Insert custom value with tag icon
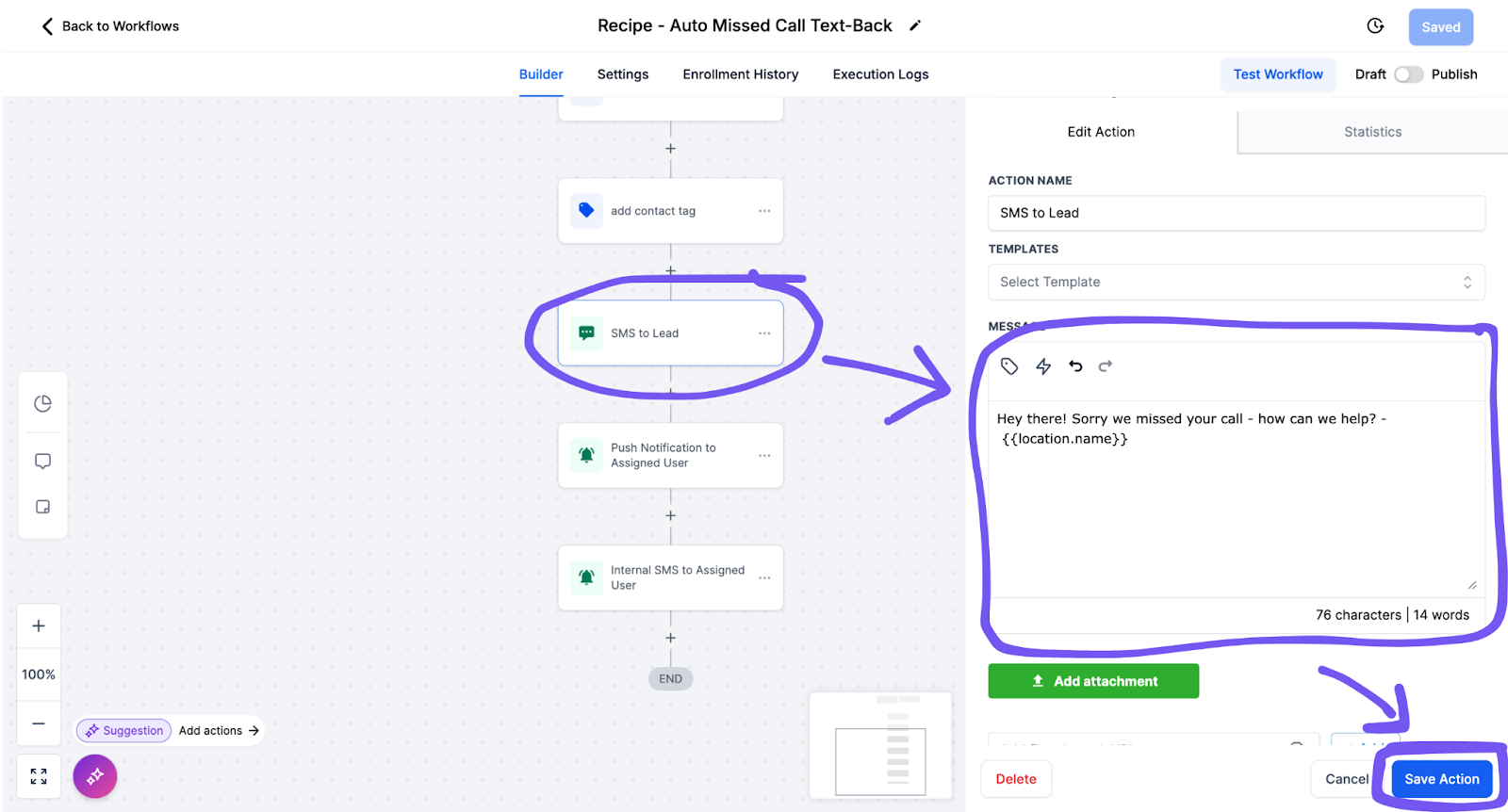 click(1009, 366)
